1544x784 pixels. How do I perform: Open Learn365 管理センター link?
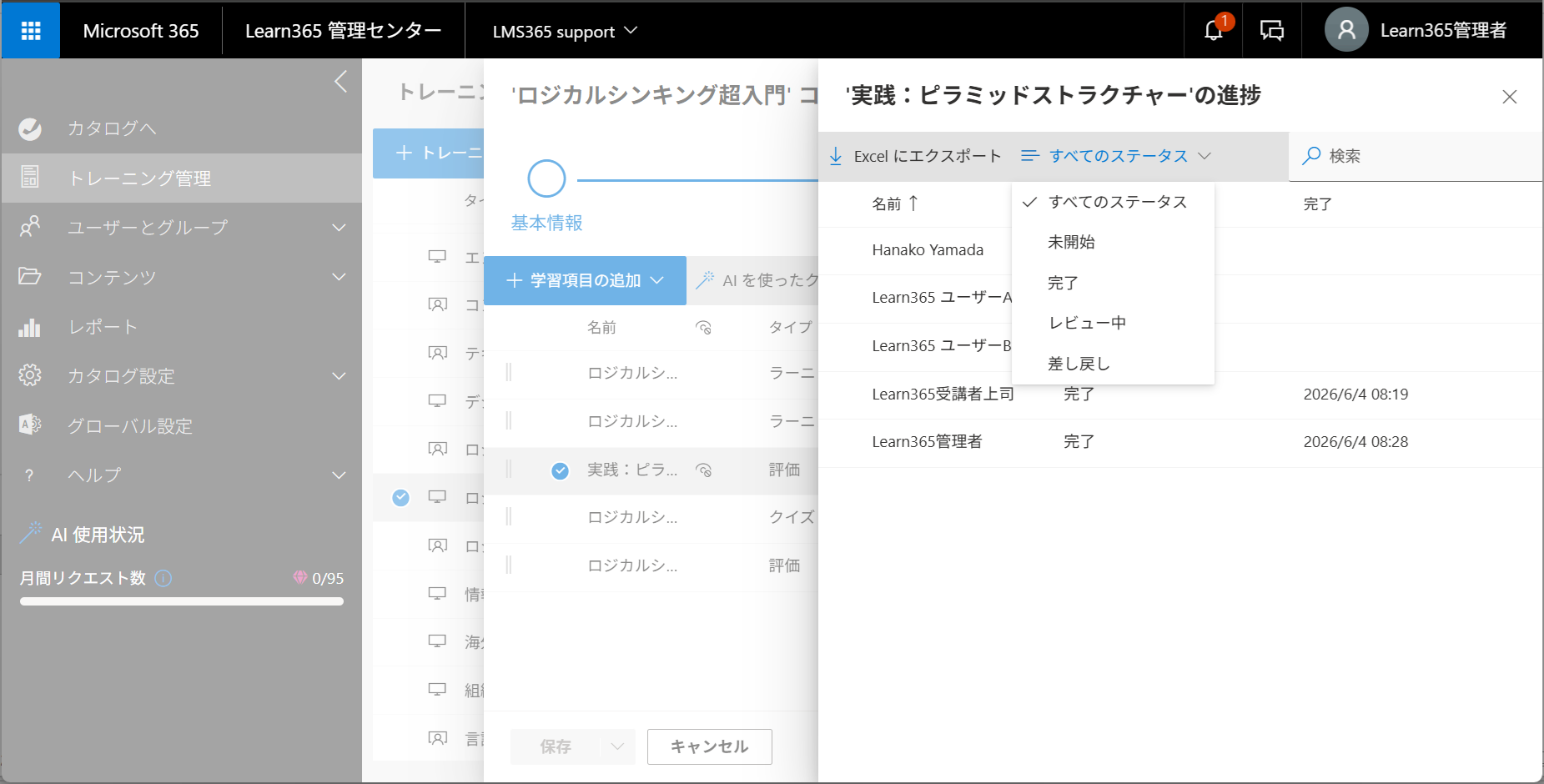pos(343,31)
